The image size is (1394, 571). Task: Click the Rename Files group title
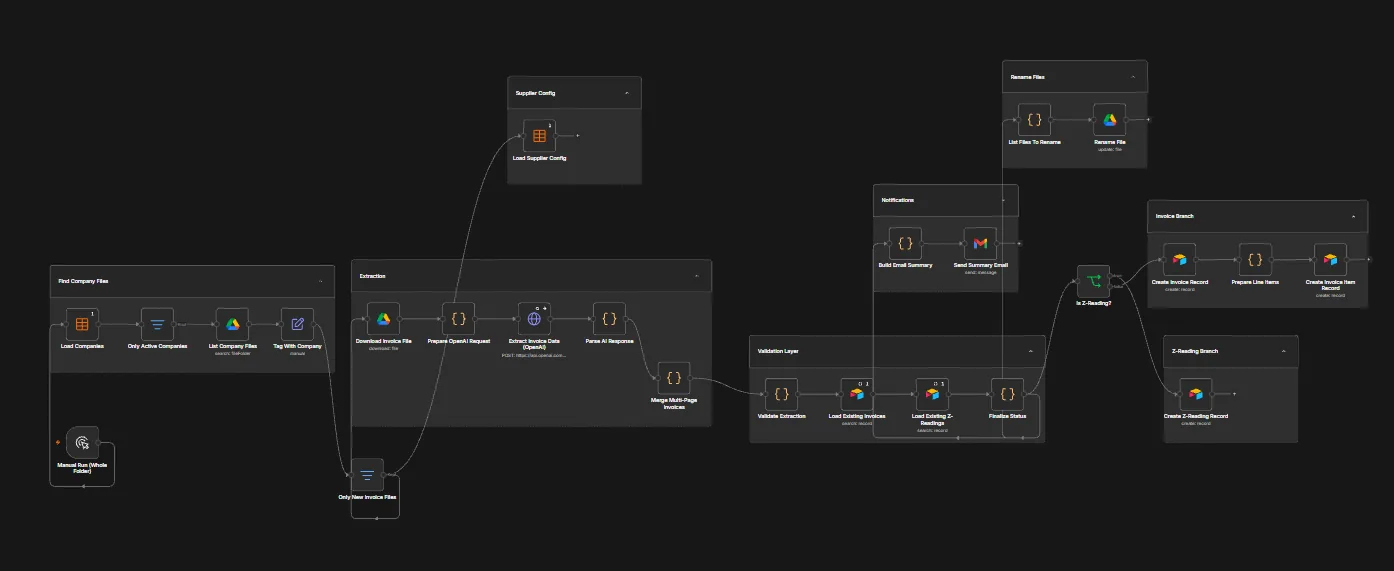[1027, 77]
